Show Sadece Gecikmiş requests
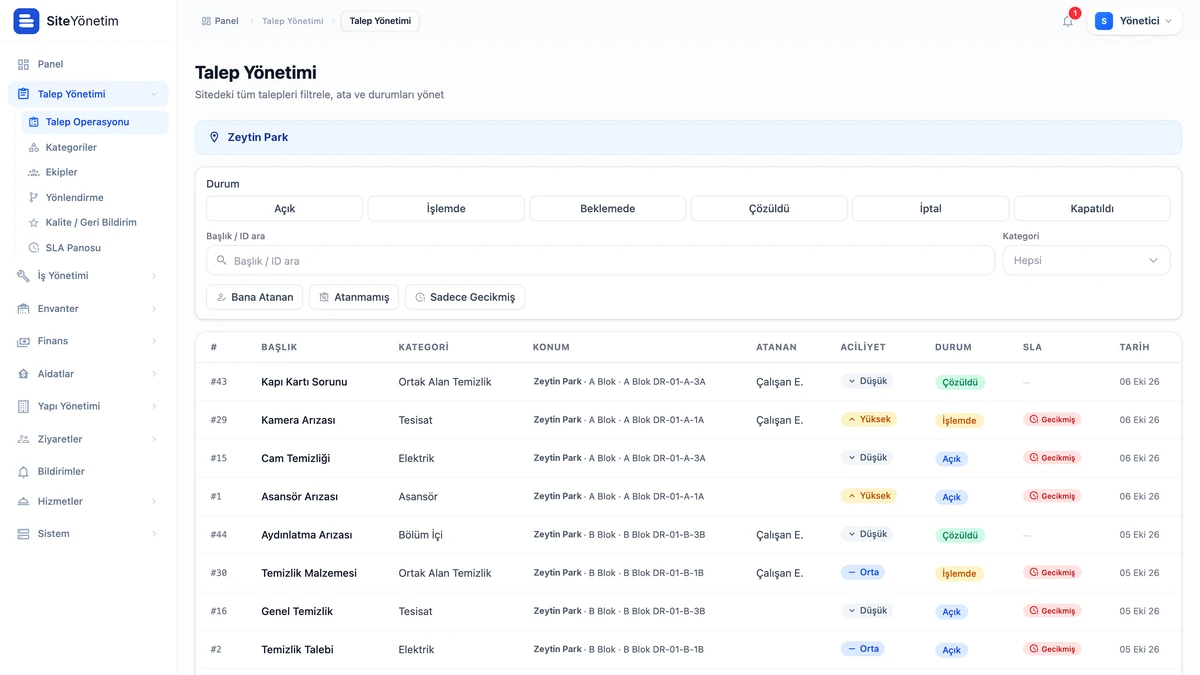The width and height of the screenshot is (1200, 675). 465,297
